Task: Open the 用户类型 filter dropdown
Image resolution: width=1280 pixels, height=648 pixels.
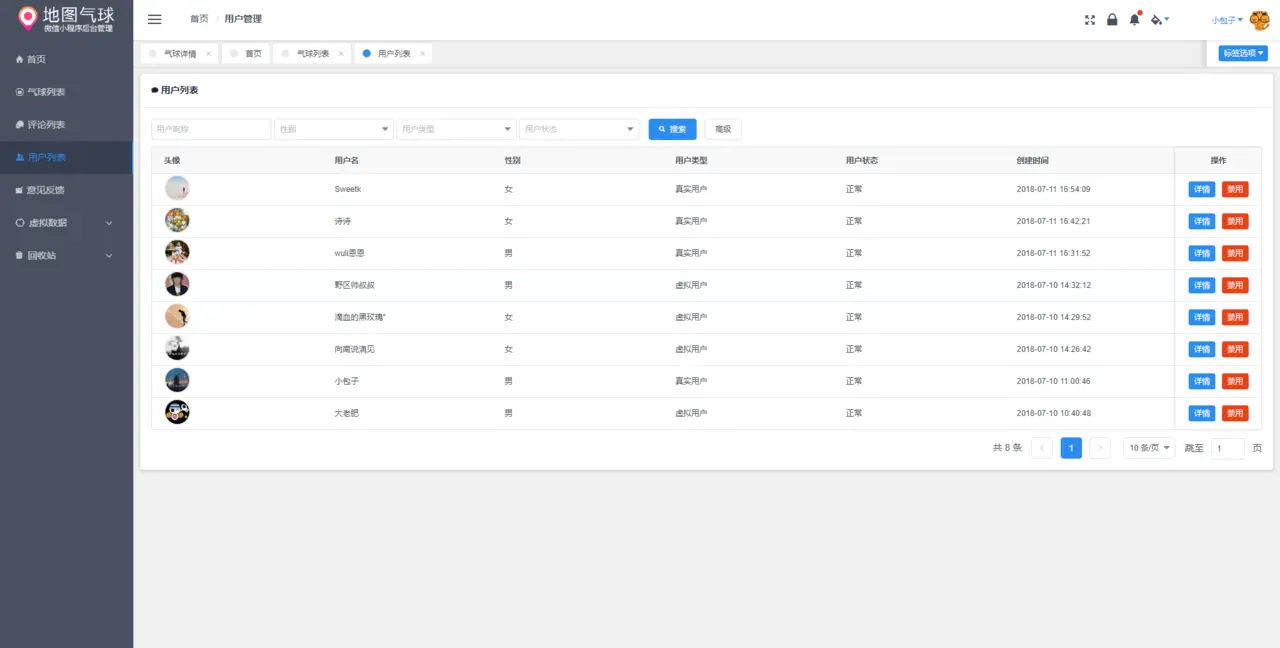Action: 457,129
